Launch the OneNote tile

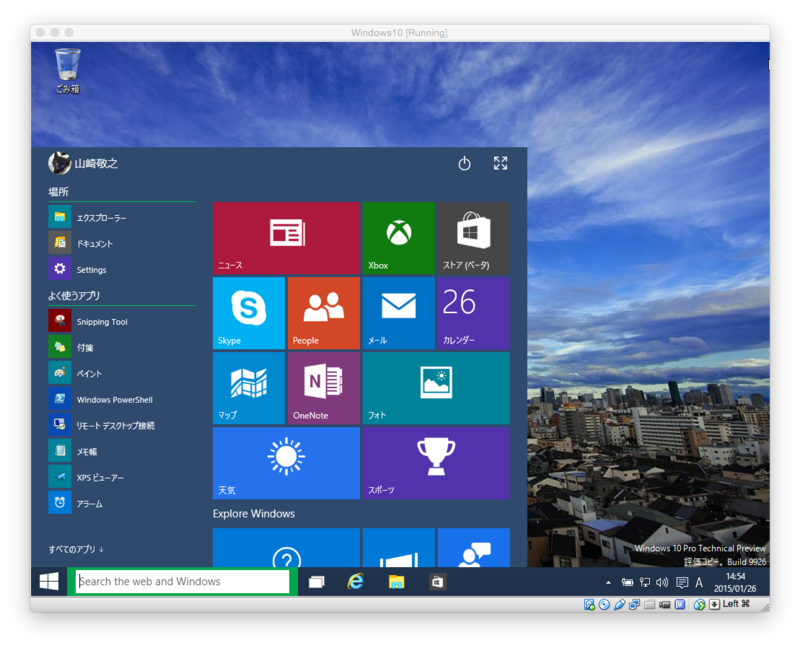tap(323, 388)
